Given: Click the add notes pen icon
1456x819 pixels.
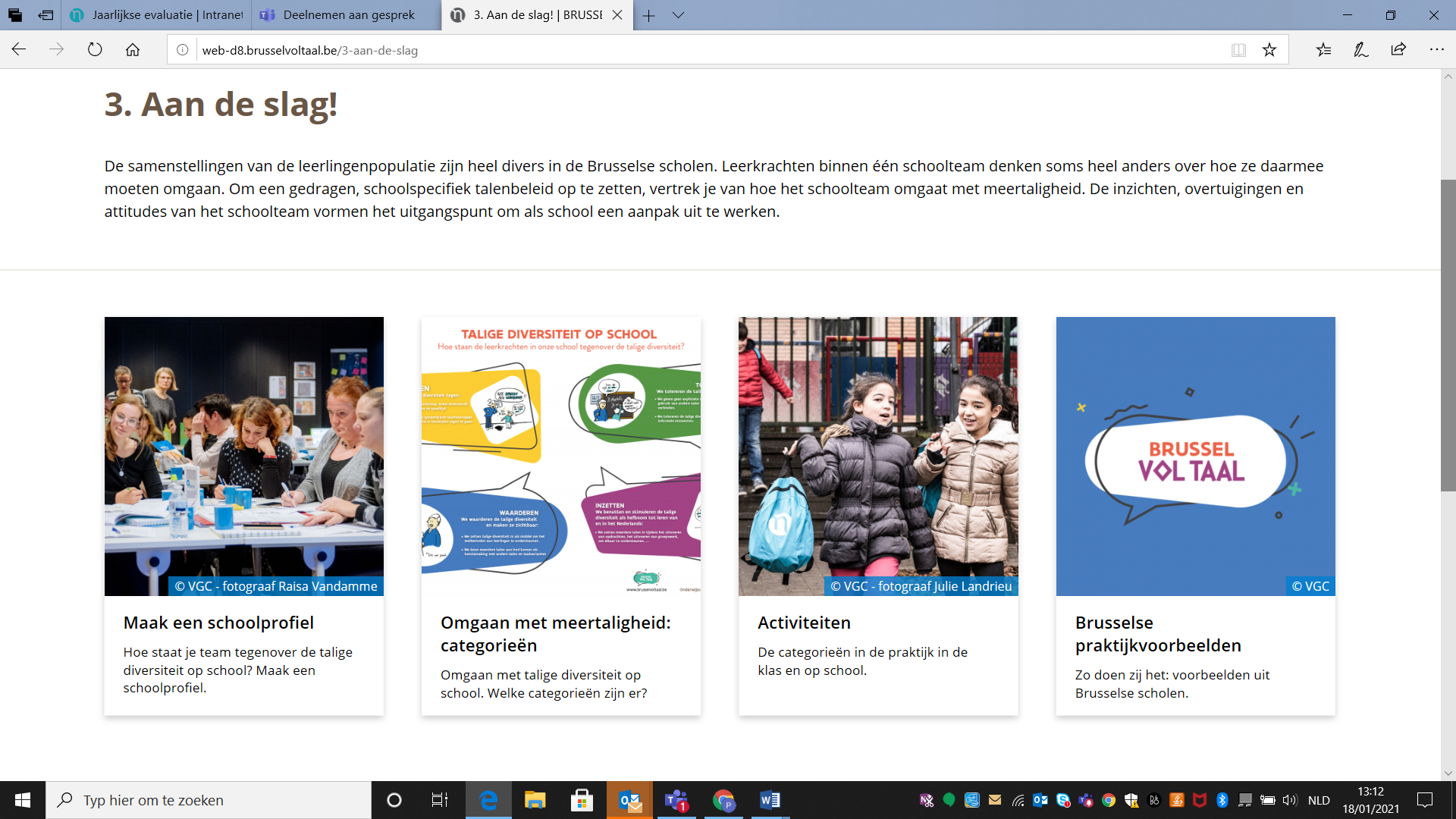Looking at the screenshot, I should (x=1361, y=50).
